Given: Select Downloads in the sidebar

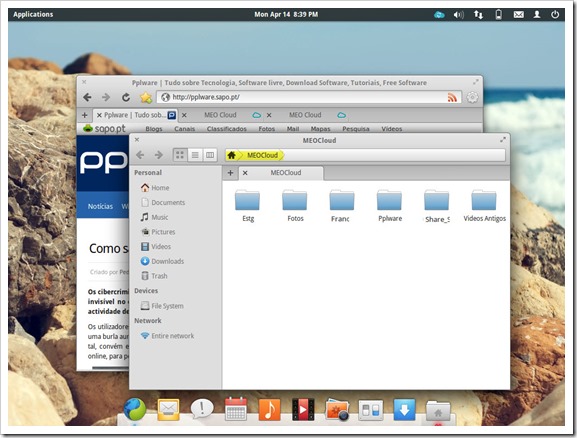Looking at the screenshot, I should pyautogui.click(x=162, y=261).
